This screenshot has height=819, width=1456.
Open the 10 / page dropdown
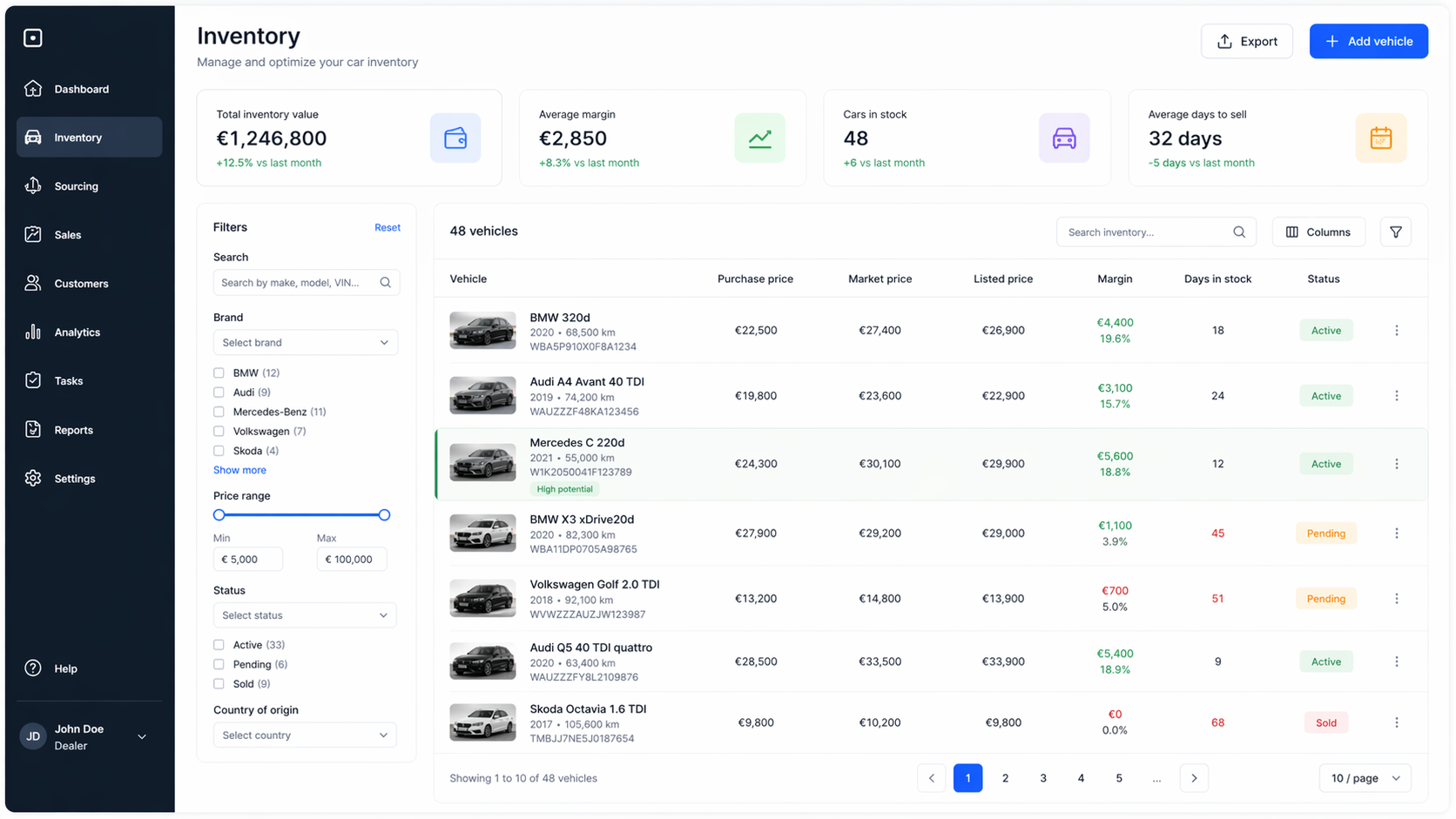click(x=1365, y=778)
